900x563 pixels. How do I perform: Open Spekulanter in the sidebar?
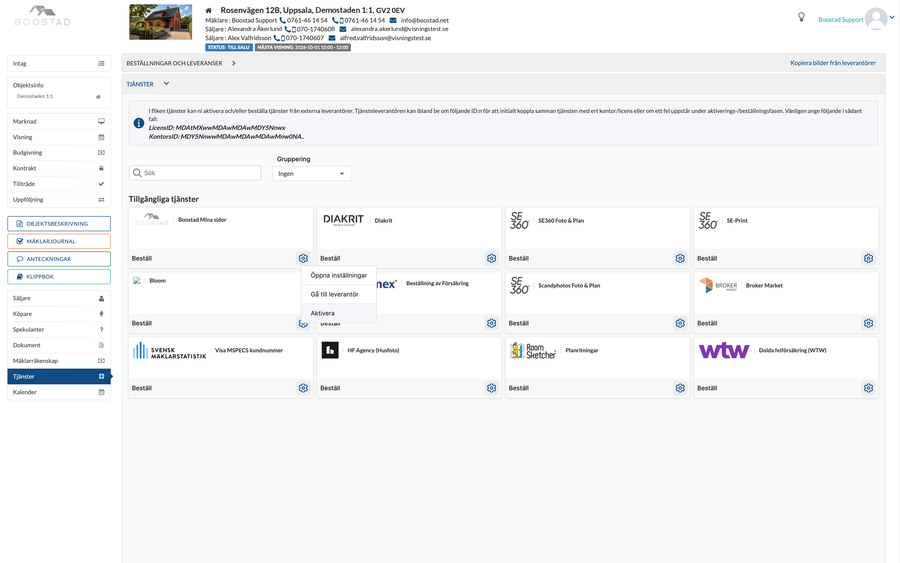[59, 329]
